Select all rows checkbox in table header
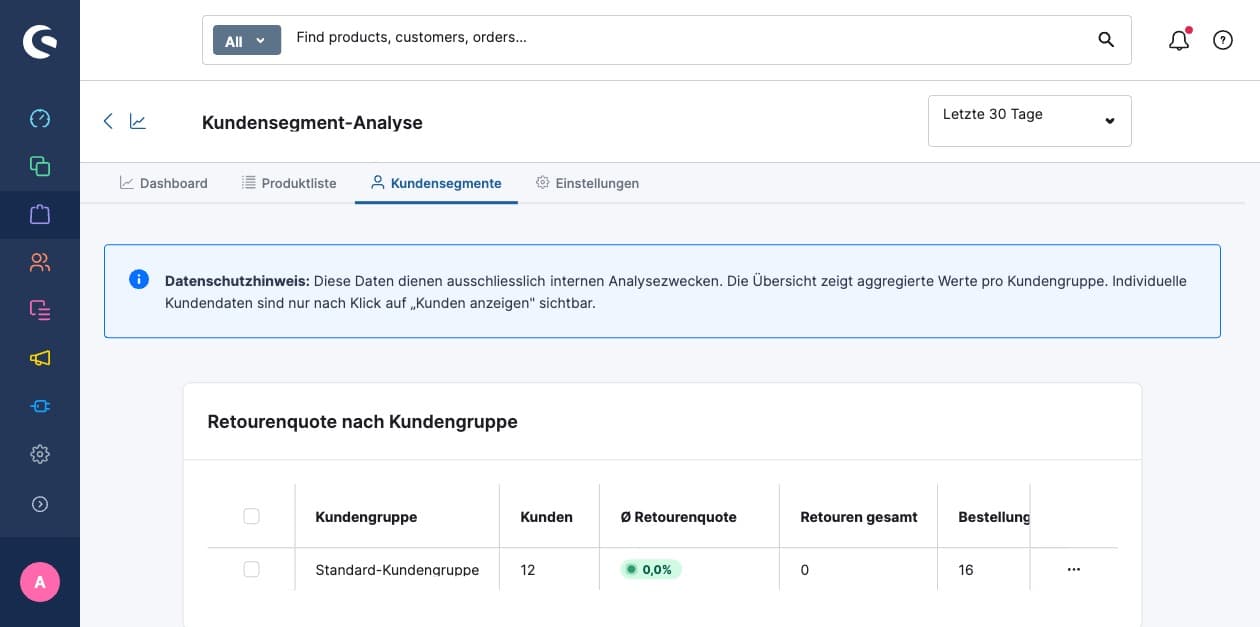Image resolution: width=1260 pixels, height=627 pixels. coord(251,516)
